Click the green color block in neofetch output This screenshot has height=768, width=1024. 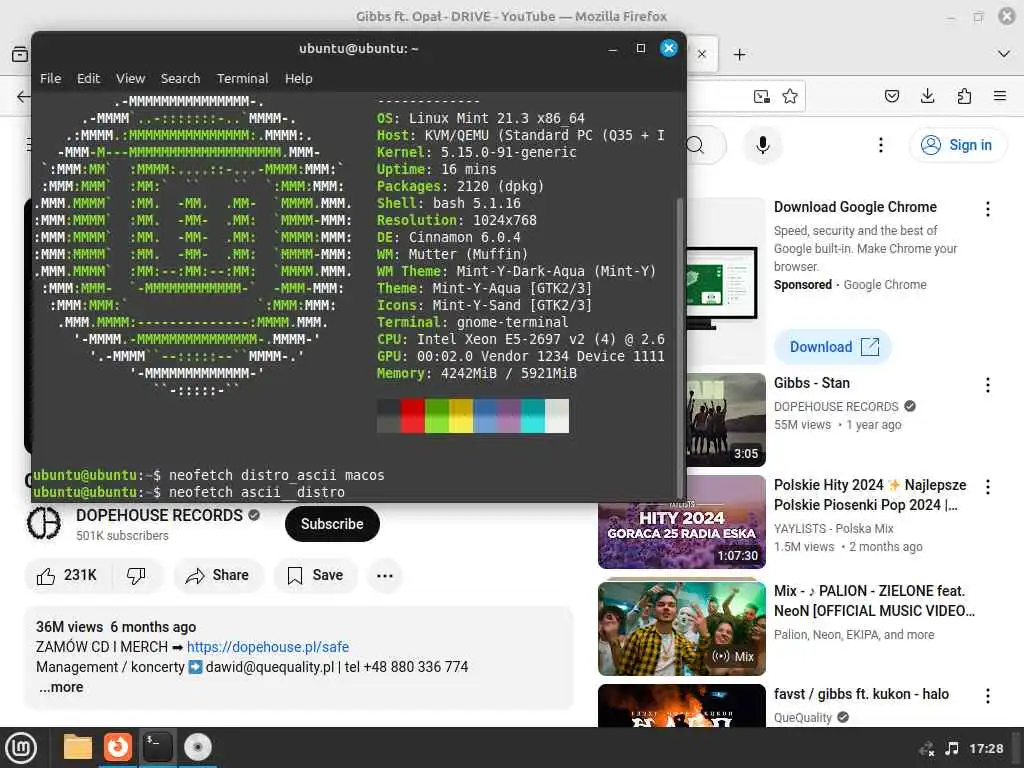point(437,416)
